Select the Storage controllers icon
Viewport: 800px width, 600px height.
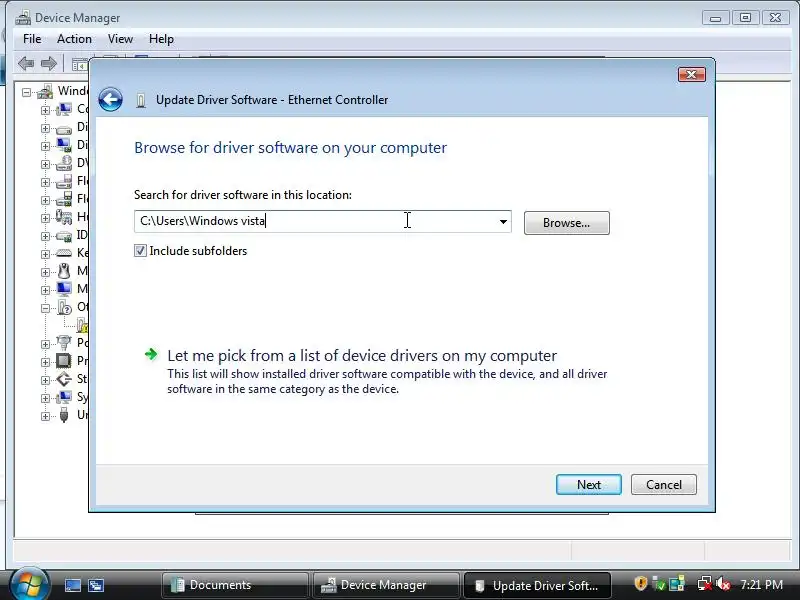64,379
